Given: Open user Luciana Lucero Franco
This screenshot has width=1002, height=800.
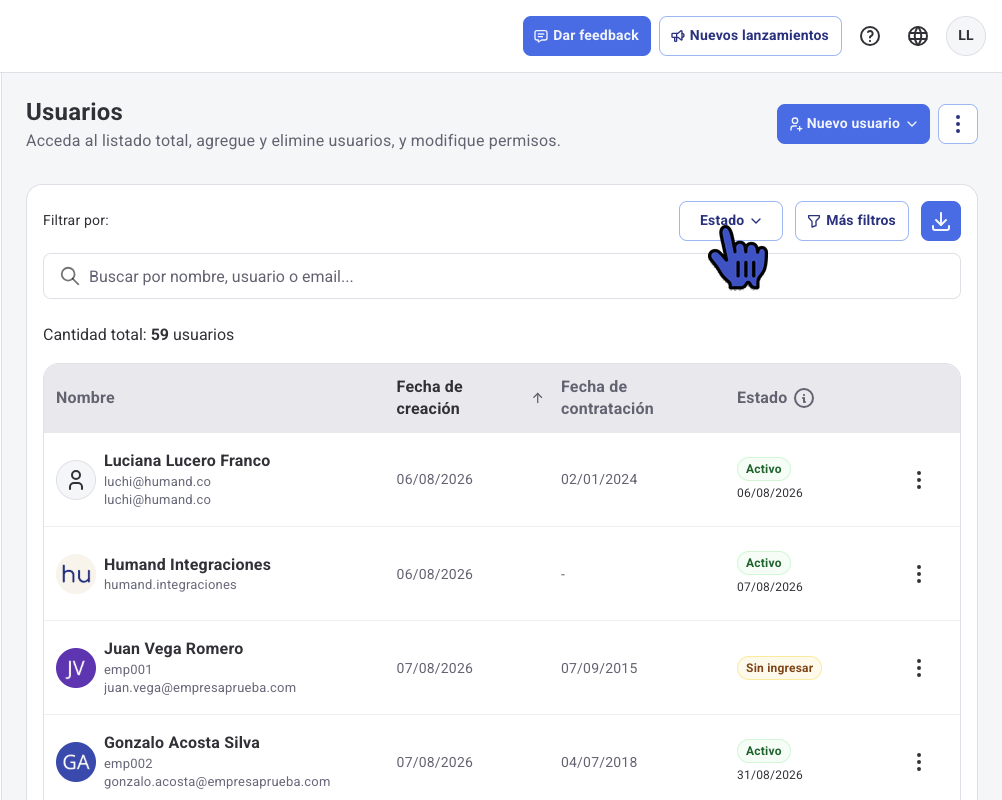Looking at the screenshot, I should [187, 461].
